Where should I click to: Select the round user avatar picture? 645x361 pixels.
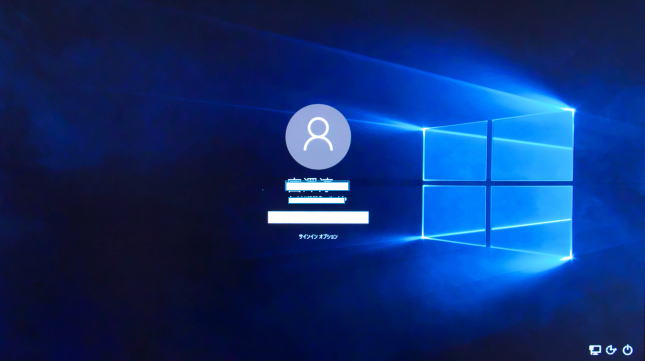point(318,137)
